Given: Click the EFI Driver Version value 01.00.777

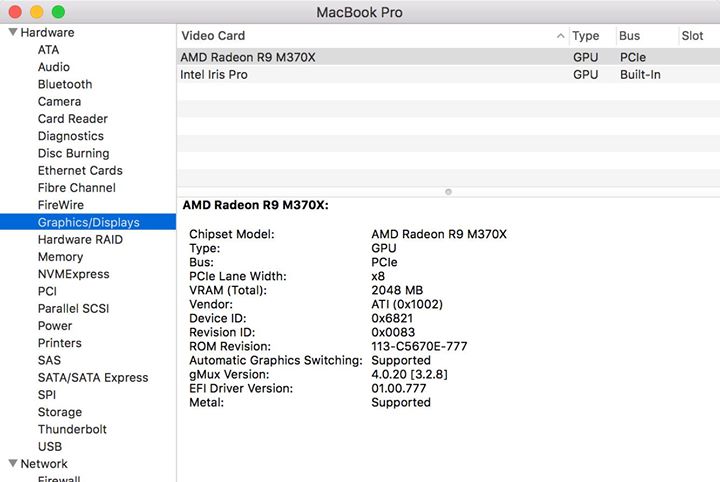Looking at the screenshot, I should [x=399, y=388].
